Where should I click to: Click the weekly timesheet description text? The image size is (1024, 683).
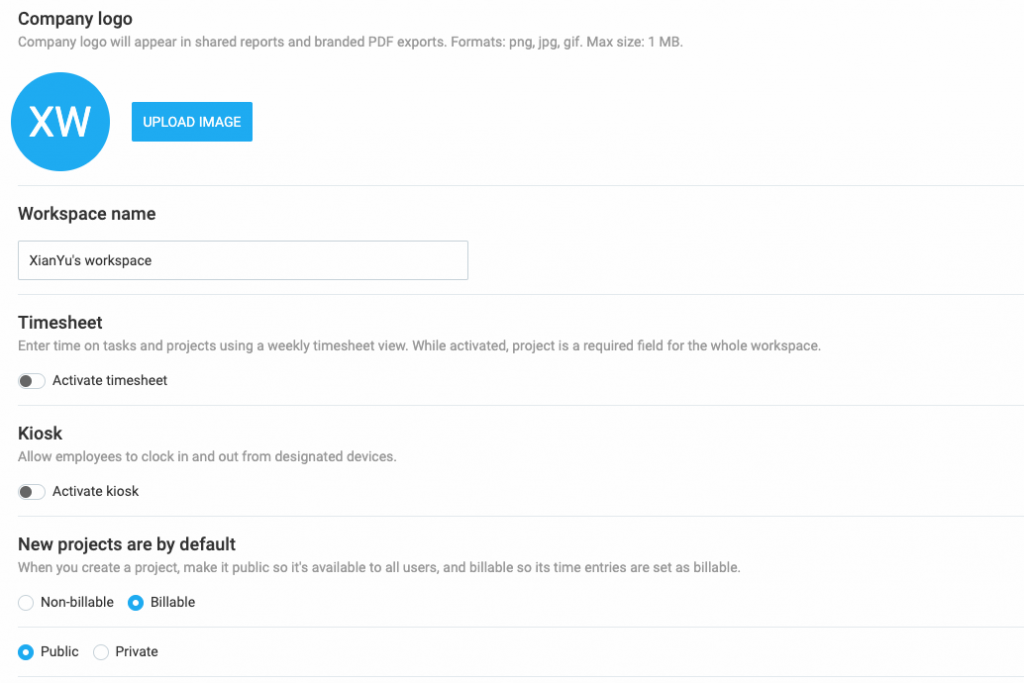point(419,346)
